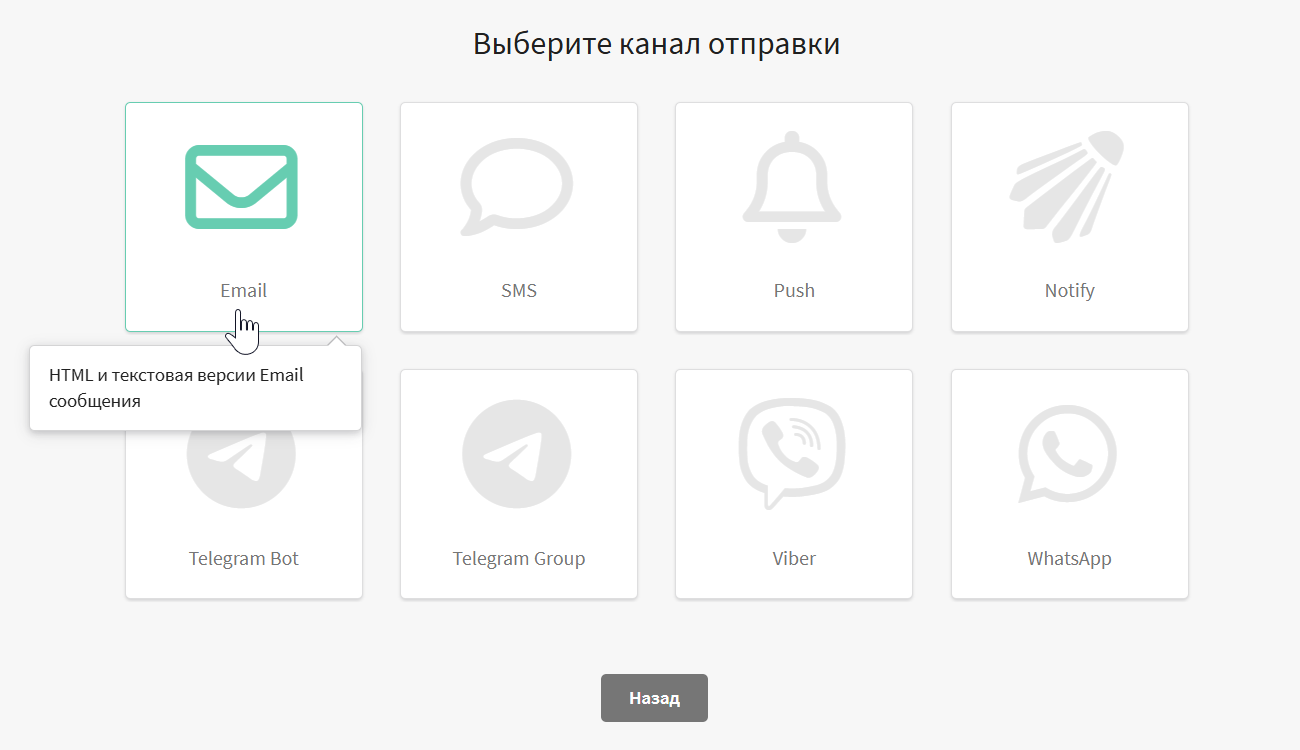Pick the Push bell icon
Image resolution: width=1300 pixels, height=750 pixels.
pos(793,187)
